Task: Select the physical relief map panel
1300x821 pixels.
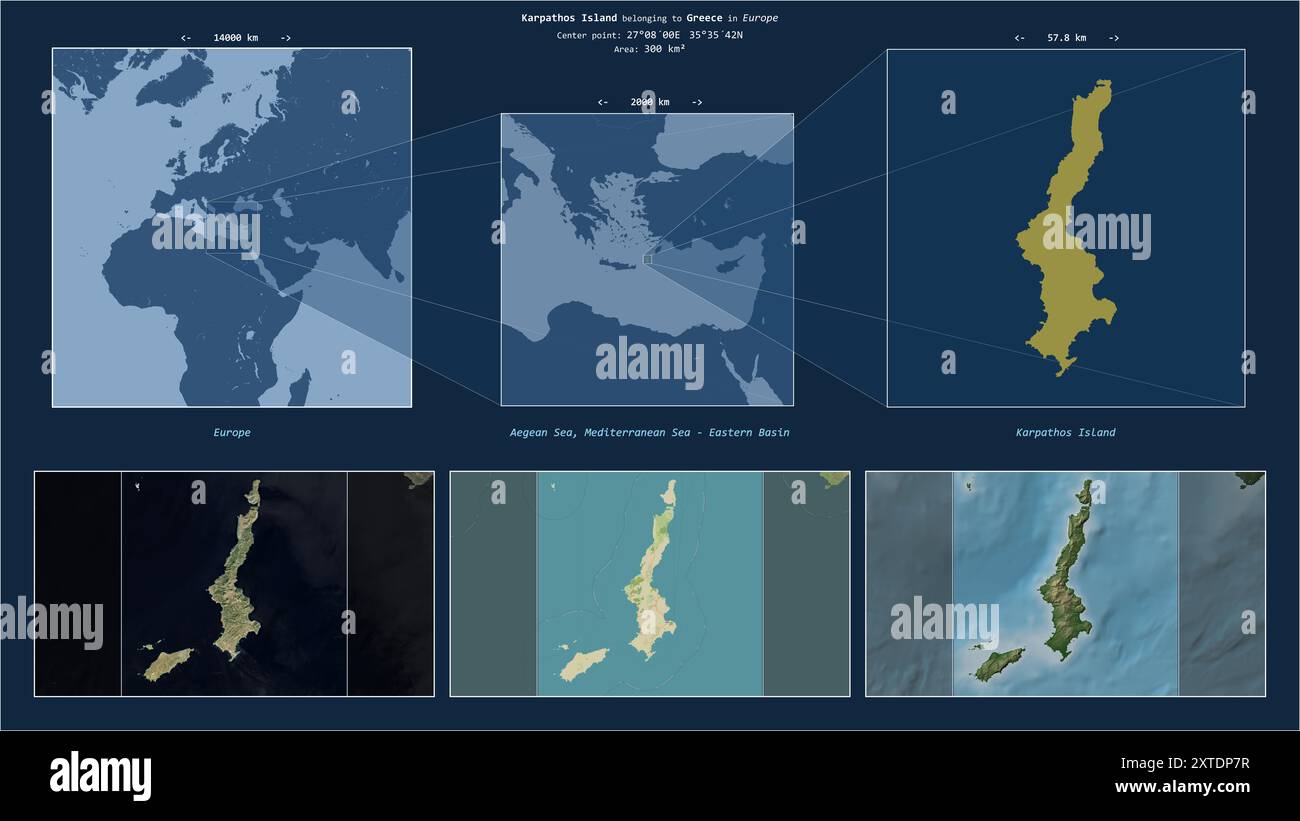Action: [x=1065, y=584]
